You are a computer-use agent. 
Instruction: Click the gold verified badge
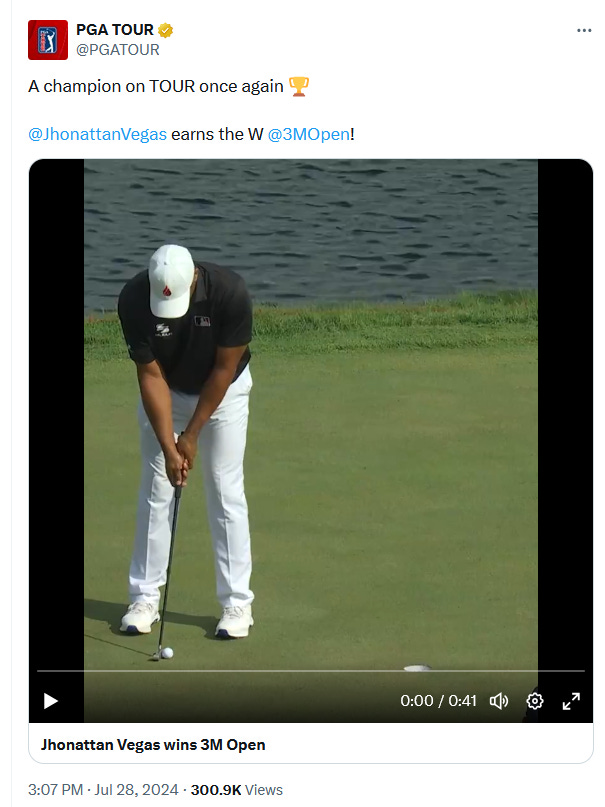coord(165,30)
